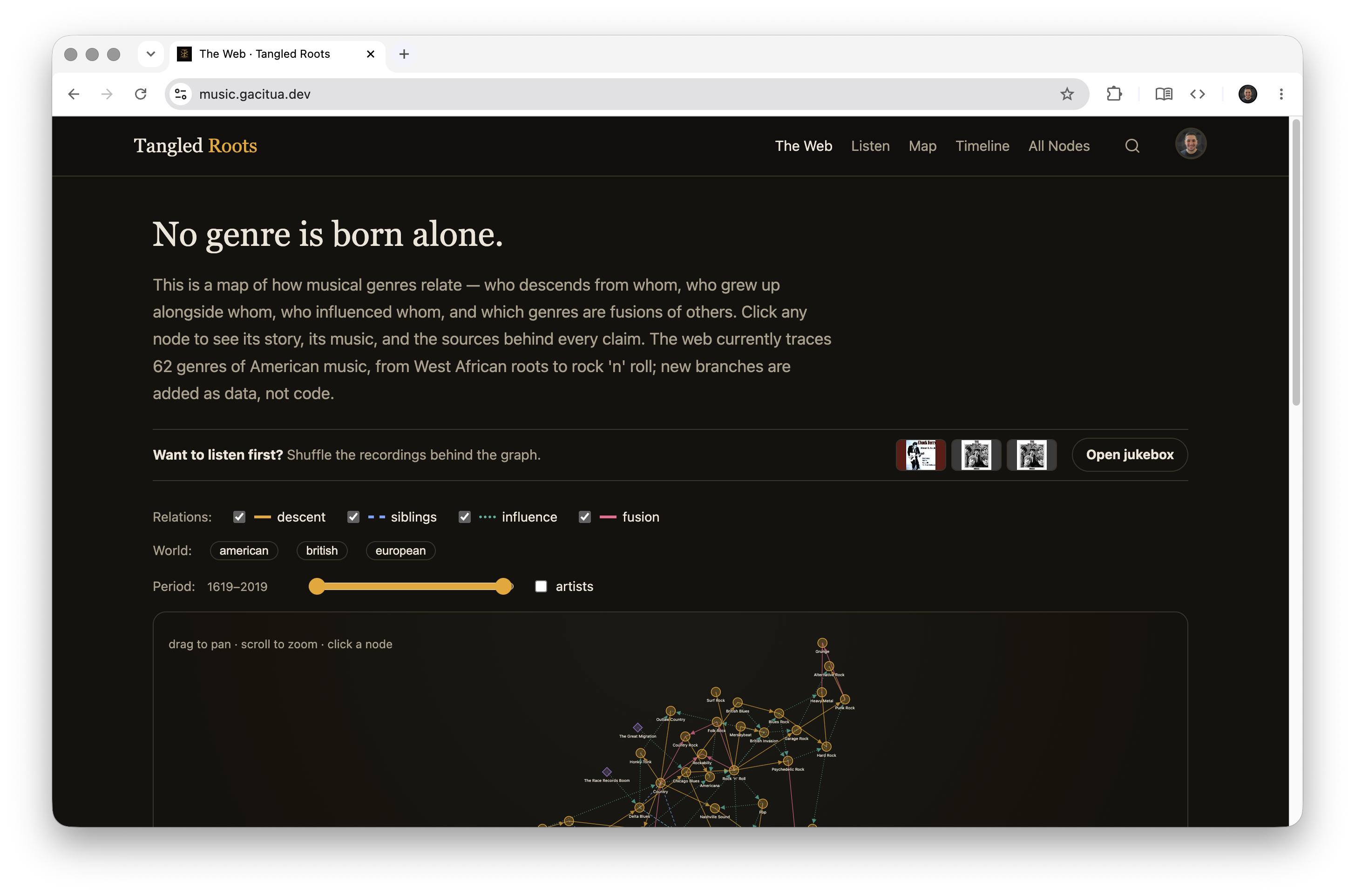This screenshot has height=896, width=1355.
Task: Disable the fusion relation checkbox
Action: click(x=584, y=517)
